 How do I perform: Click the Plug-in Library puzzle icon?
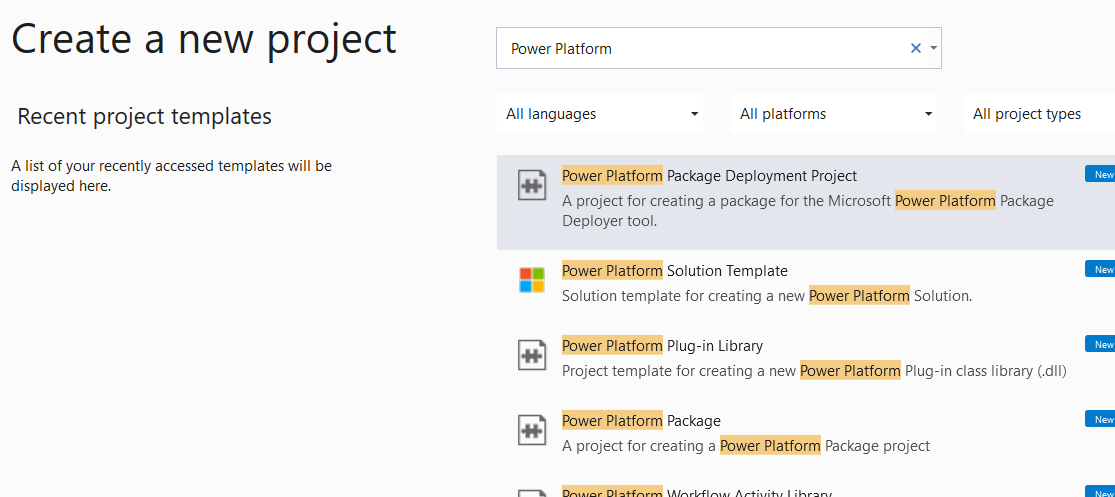coord(531,355)
